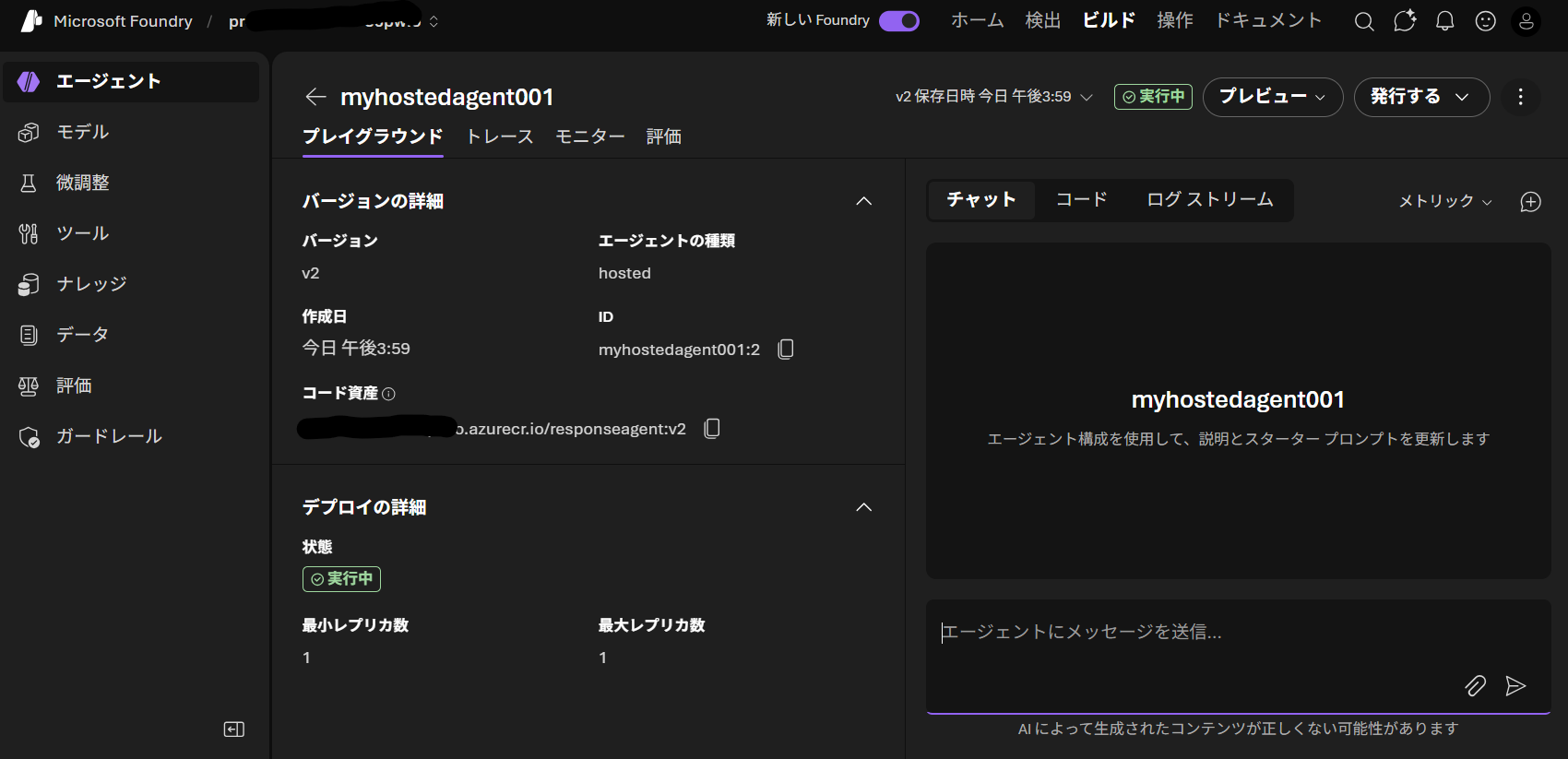Go to ホーム in top navigation

977,20
